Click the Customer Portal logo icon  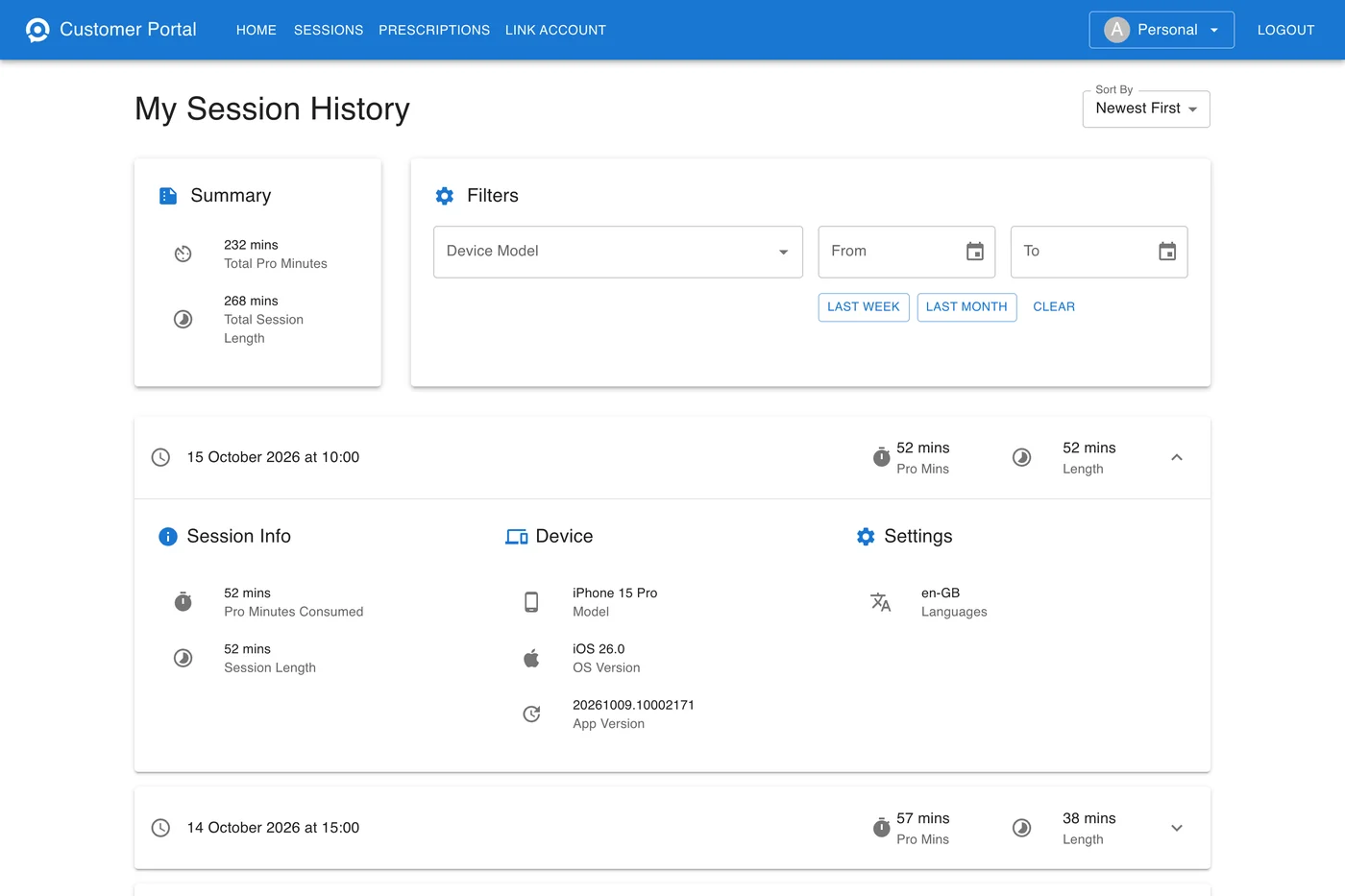pyautogui.click(x=37, y=30)
